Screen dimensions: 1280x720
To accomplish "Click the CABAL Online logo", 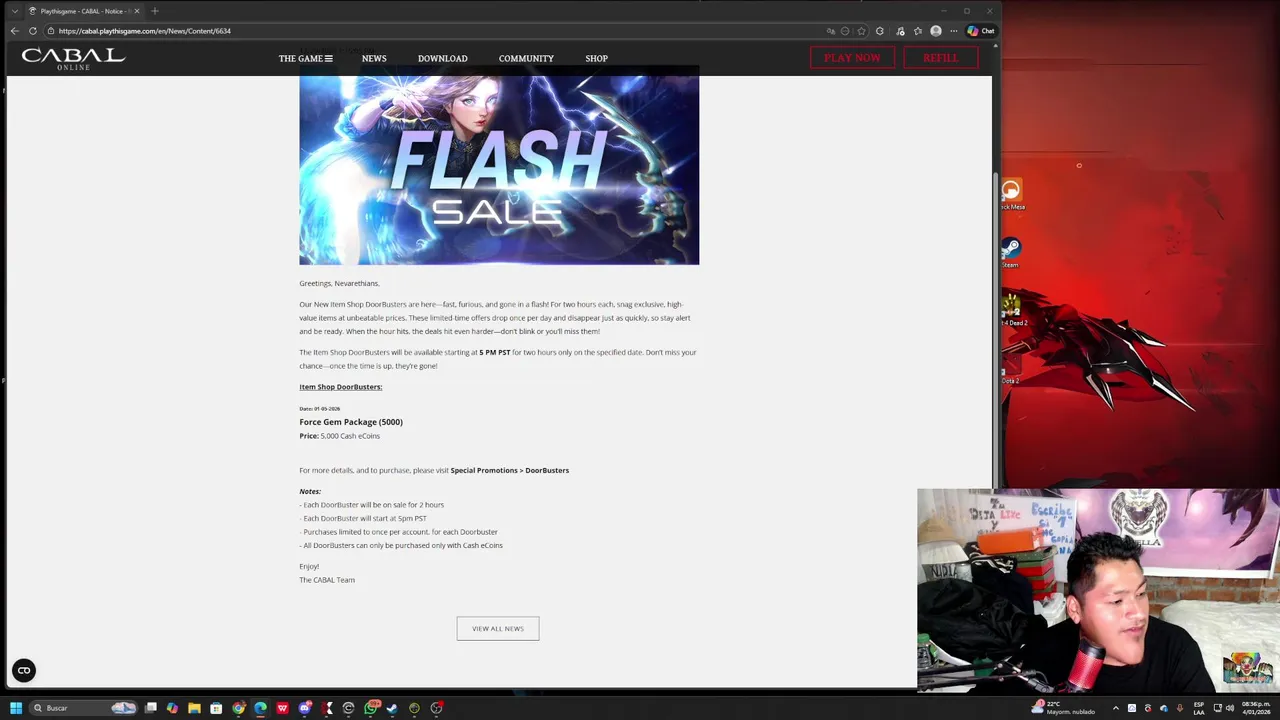I will coord(73,58).
